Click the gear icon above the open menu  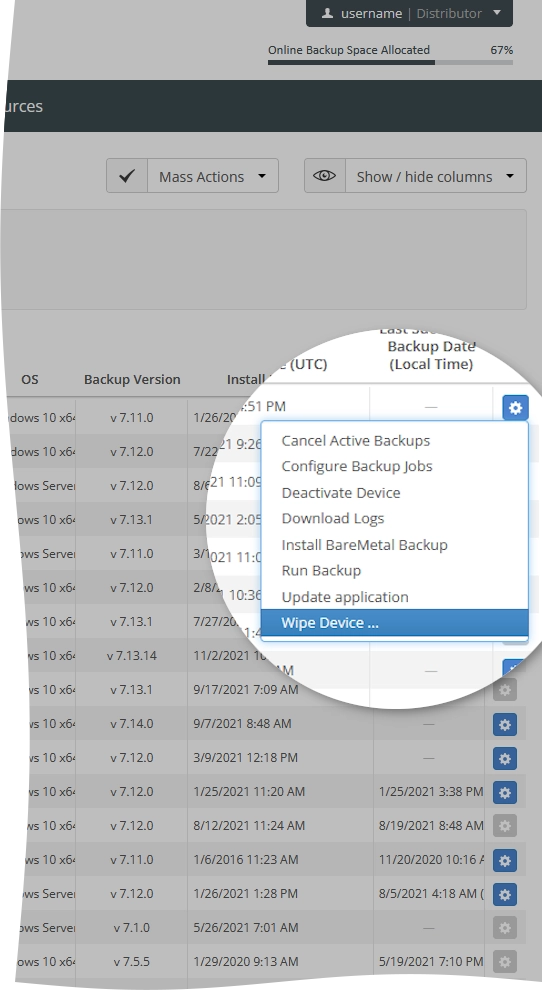tap(515, 408)
